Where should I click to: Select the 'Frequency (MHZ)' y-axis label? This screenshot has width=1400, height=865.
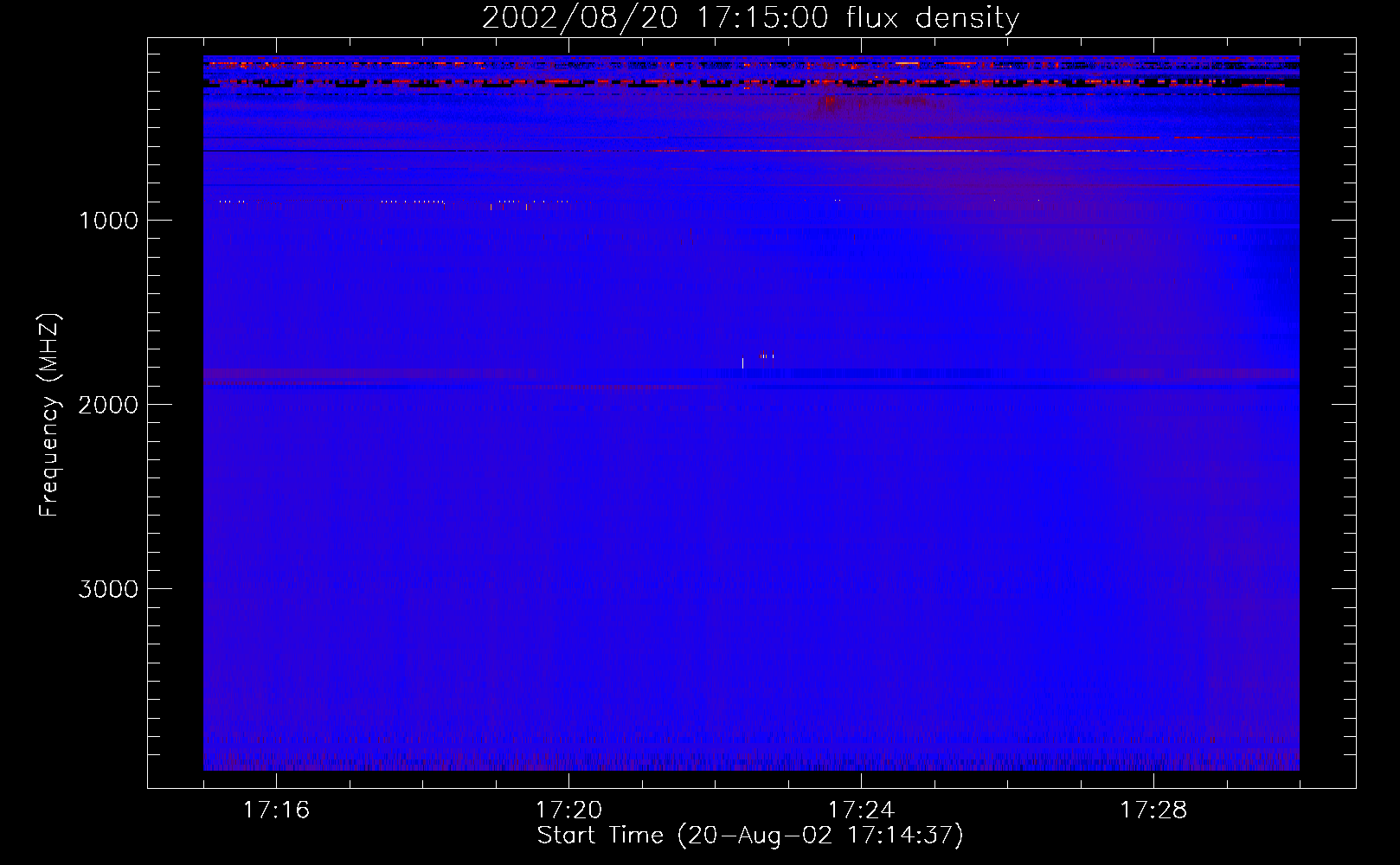click(49, 415)
